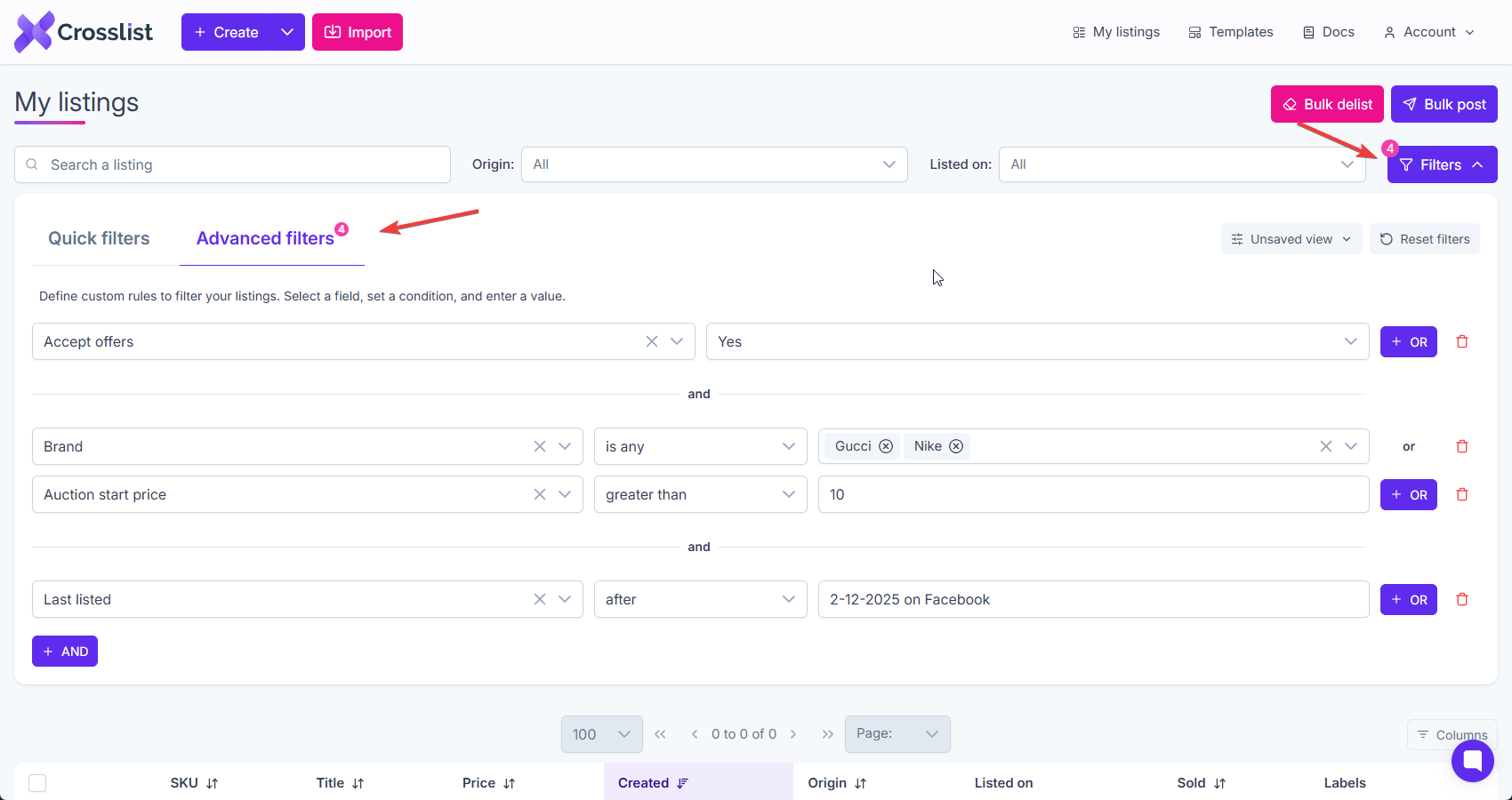Click the Crosslist logo
Image resolution: width=1512 pixels, height=800 pixels.
click(x=83, y=31)
